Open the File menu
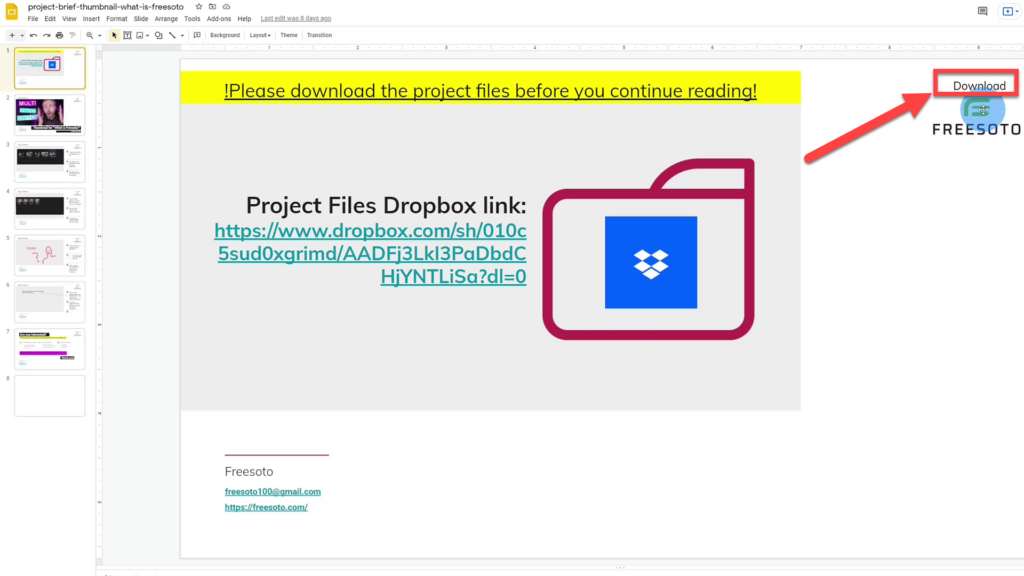 33,19
